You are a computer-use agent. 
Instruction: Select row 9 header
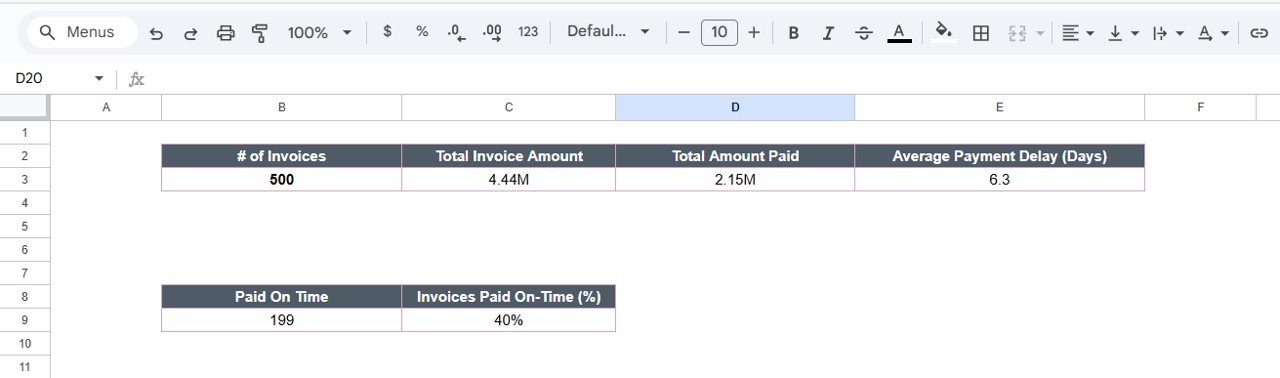tap(25, 320)
